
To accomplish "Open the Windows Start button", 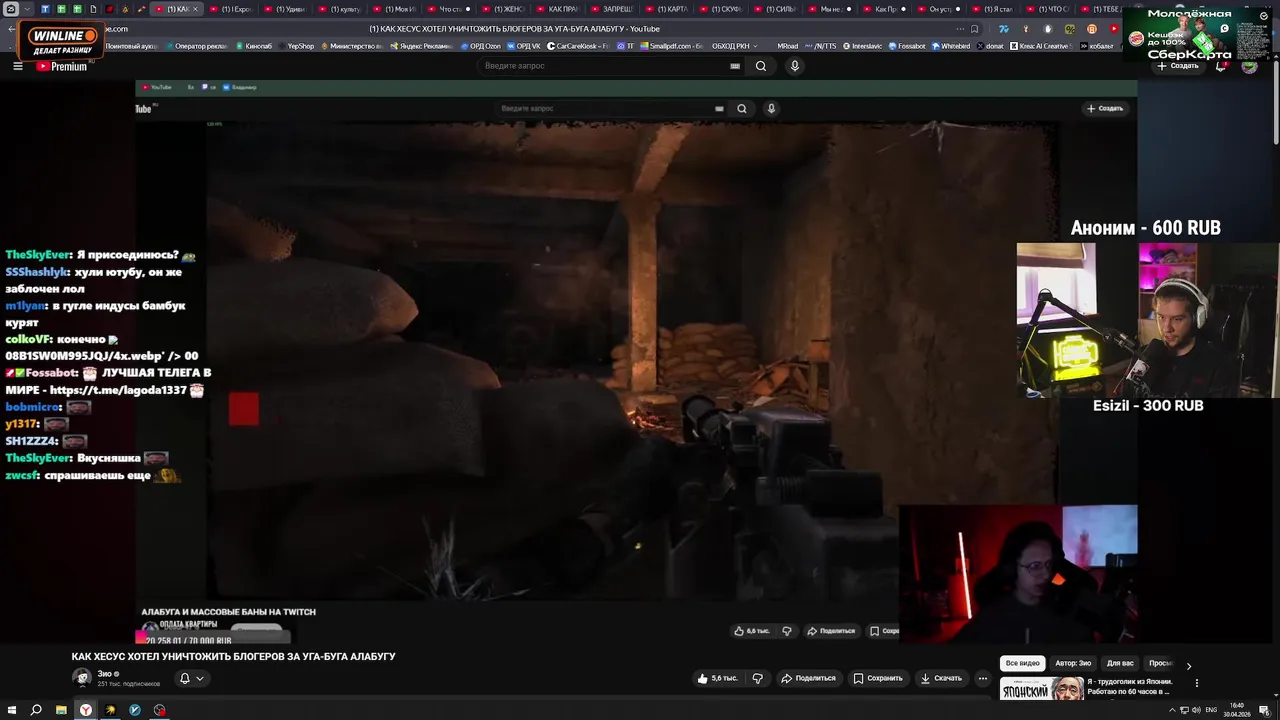I will 11,710.
